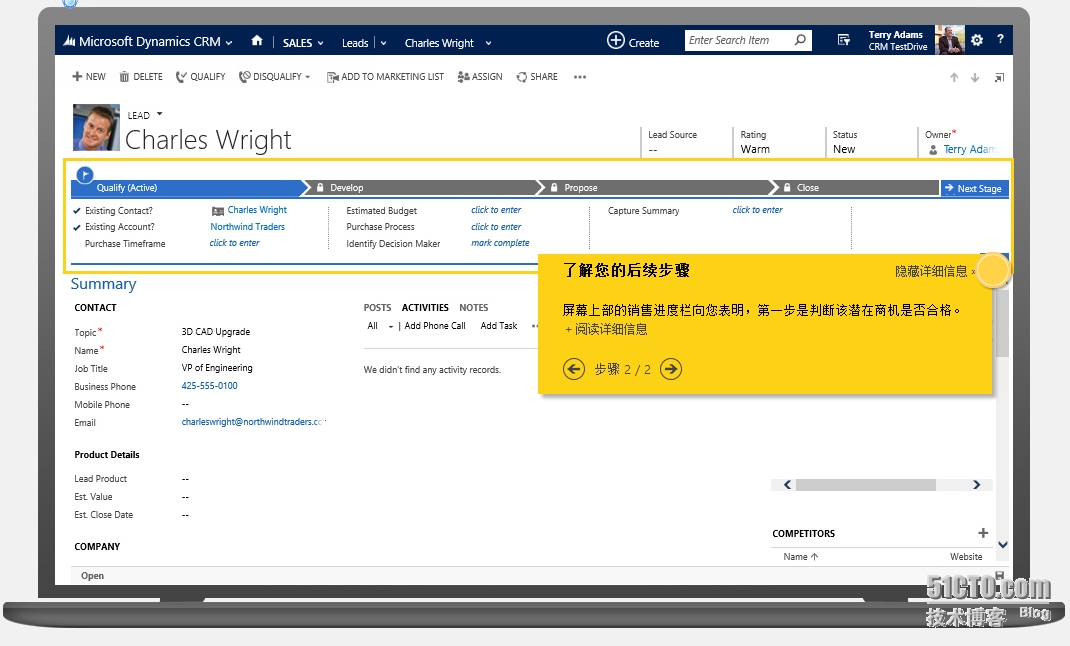Screen dimensions: 1070x646
Task: Open DISQUALIFY dropdown arrow
Action: 308,77
